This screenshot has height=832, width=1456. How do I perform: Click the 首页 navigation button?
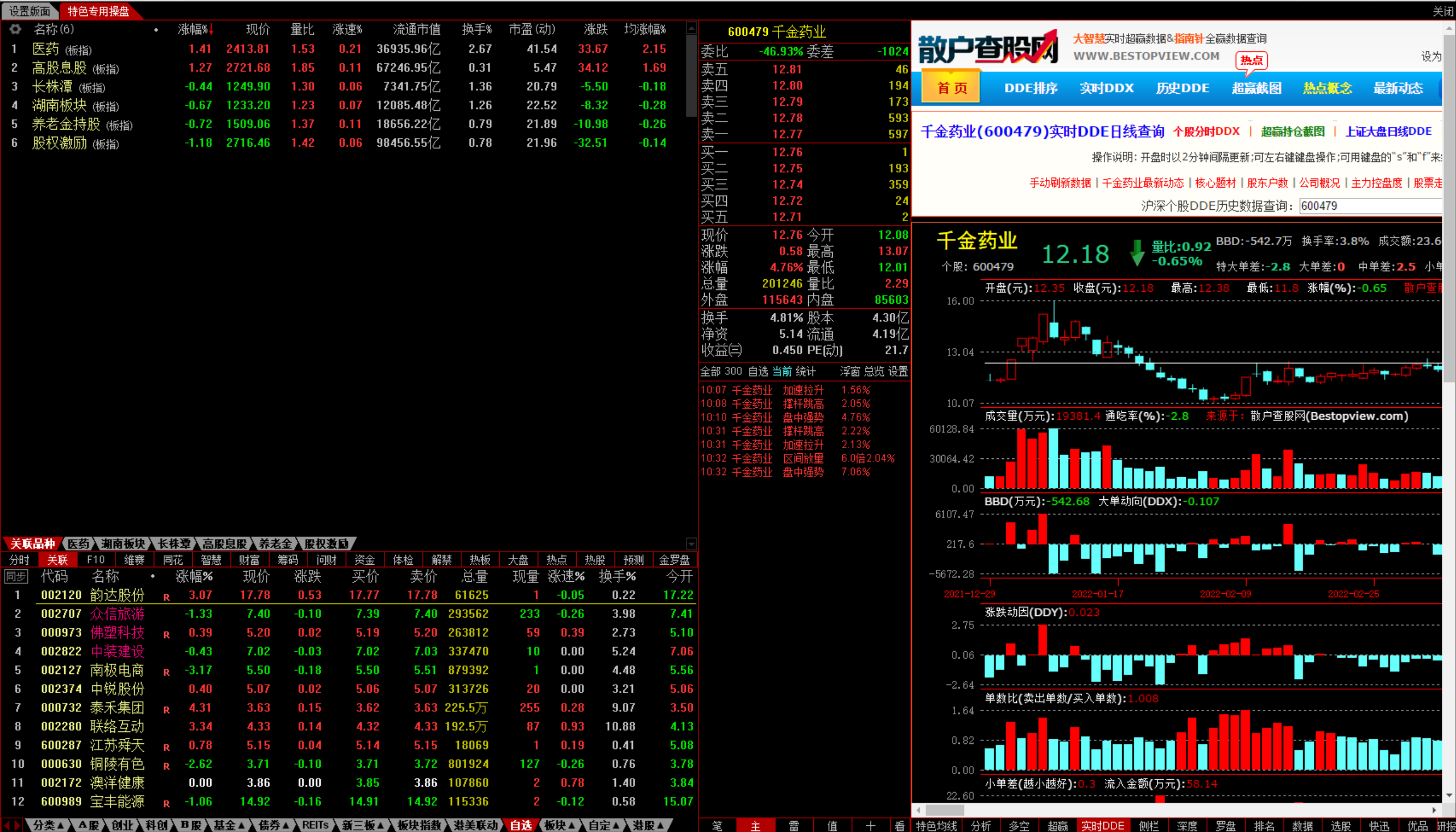pos(952,88)
